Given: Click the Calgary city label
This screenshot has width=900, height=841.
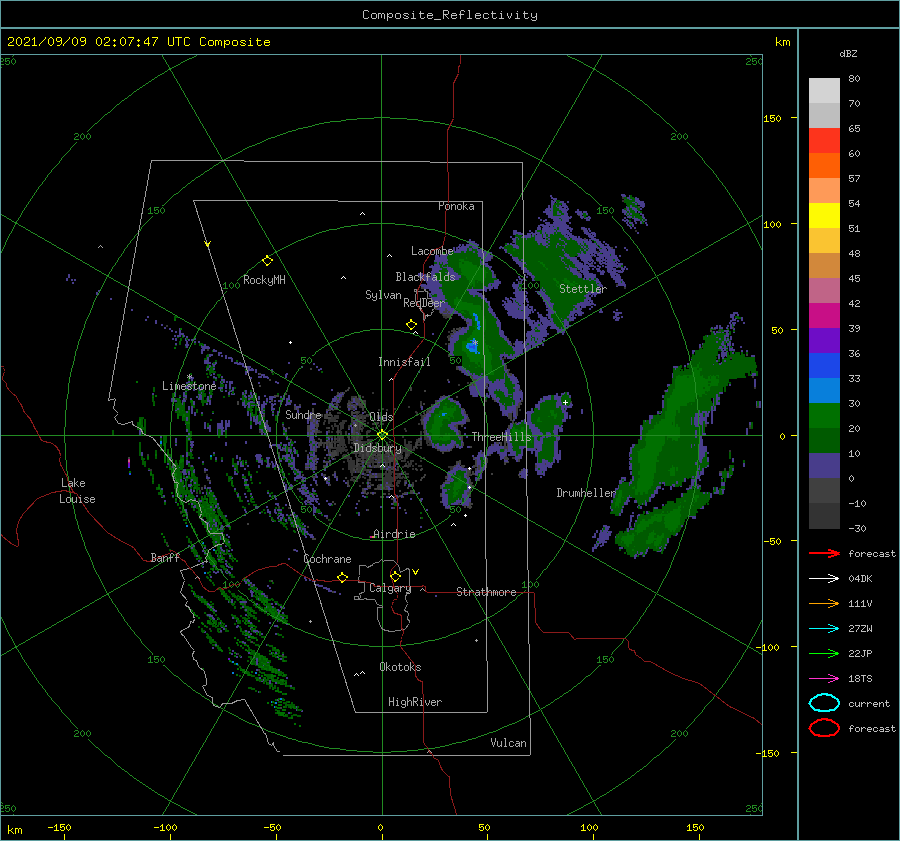Looking at the screenshot, I should (x=390, y=588).
